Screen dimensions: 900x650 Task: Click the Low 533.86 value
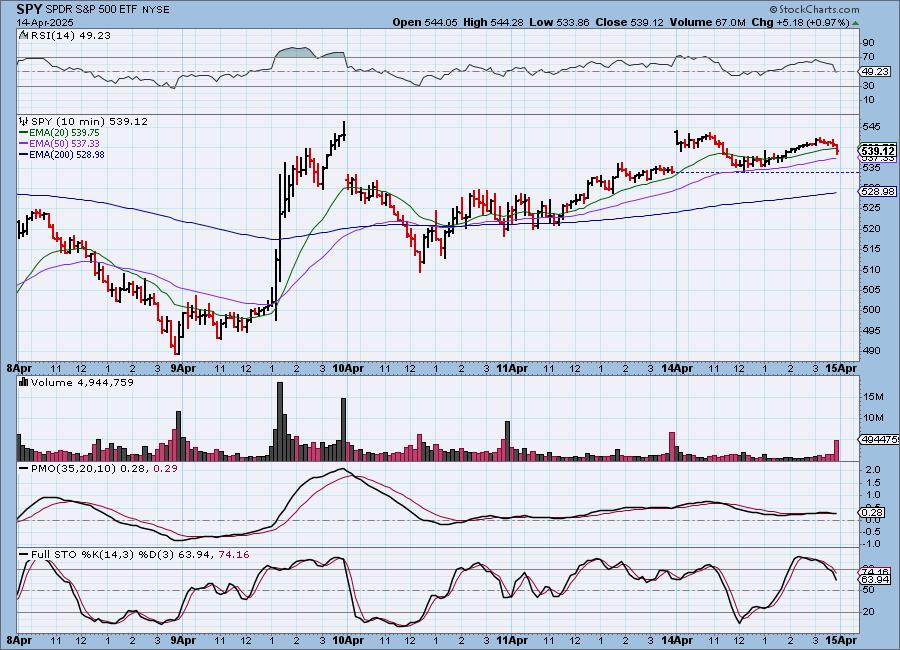pos(559,22)
